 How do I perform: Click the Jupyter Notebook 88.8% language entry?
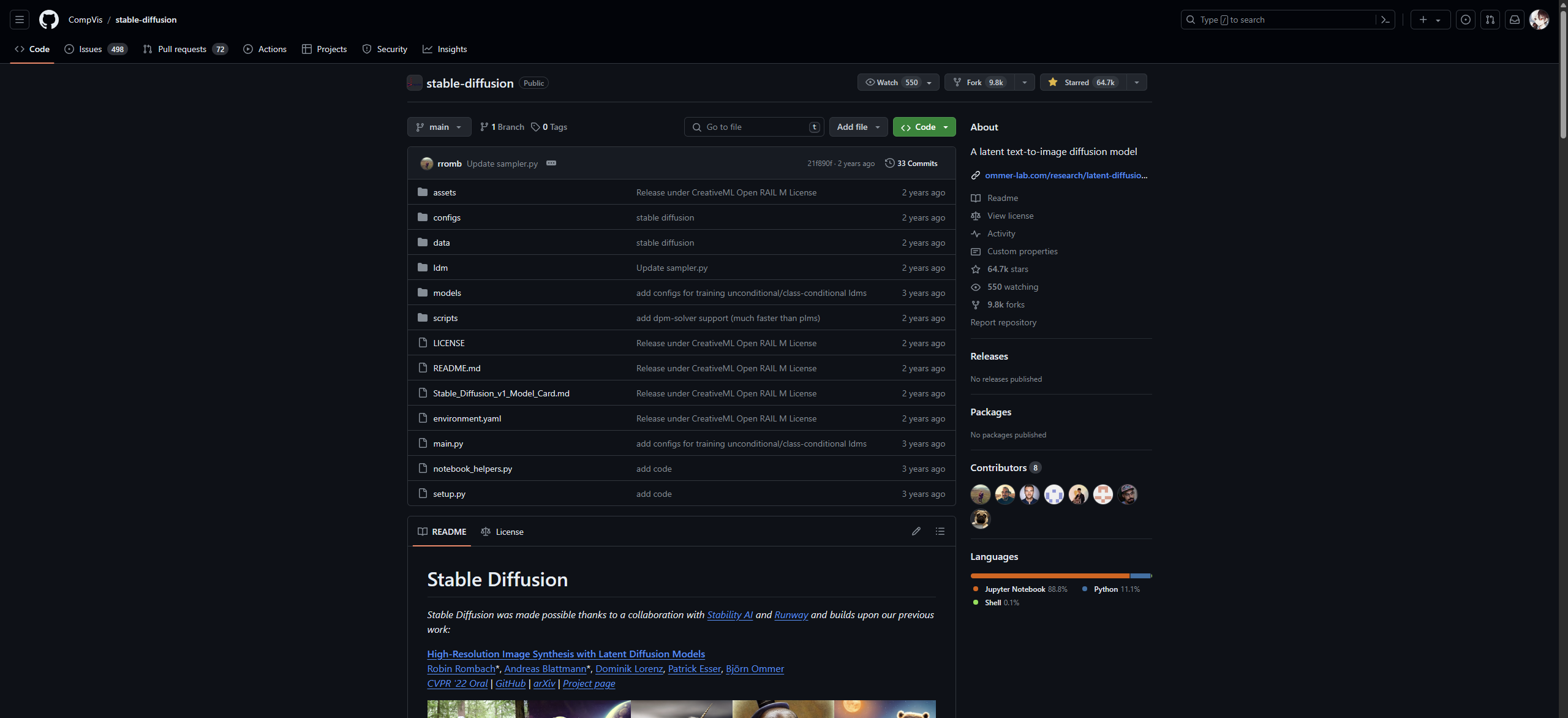1020,589
